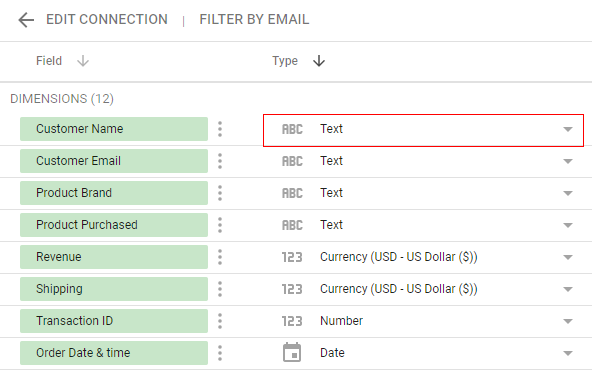
Task: Click the calendar icon for Order Date & time
Action: pyautogui.click(x=292, y=353)
